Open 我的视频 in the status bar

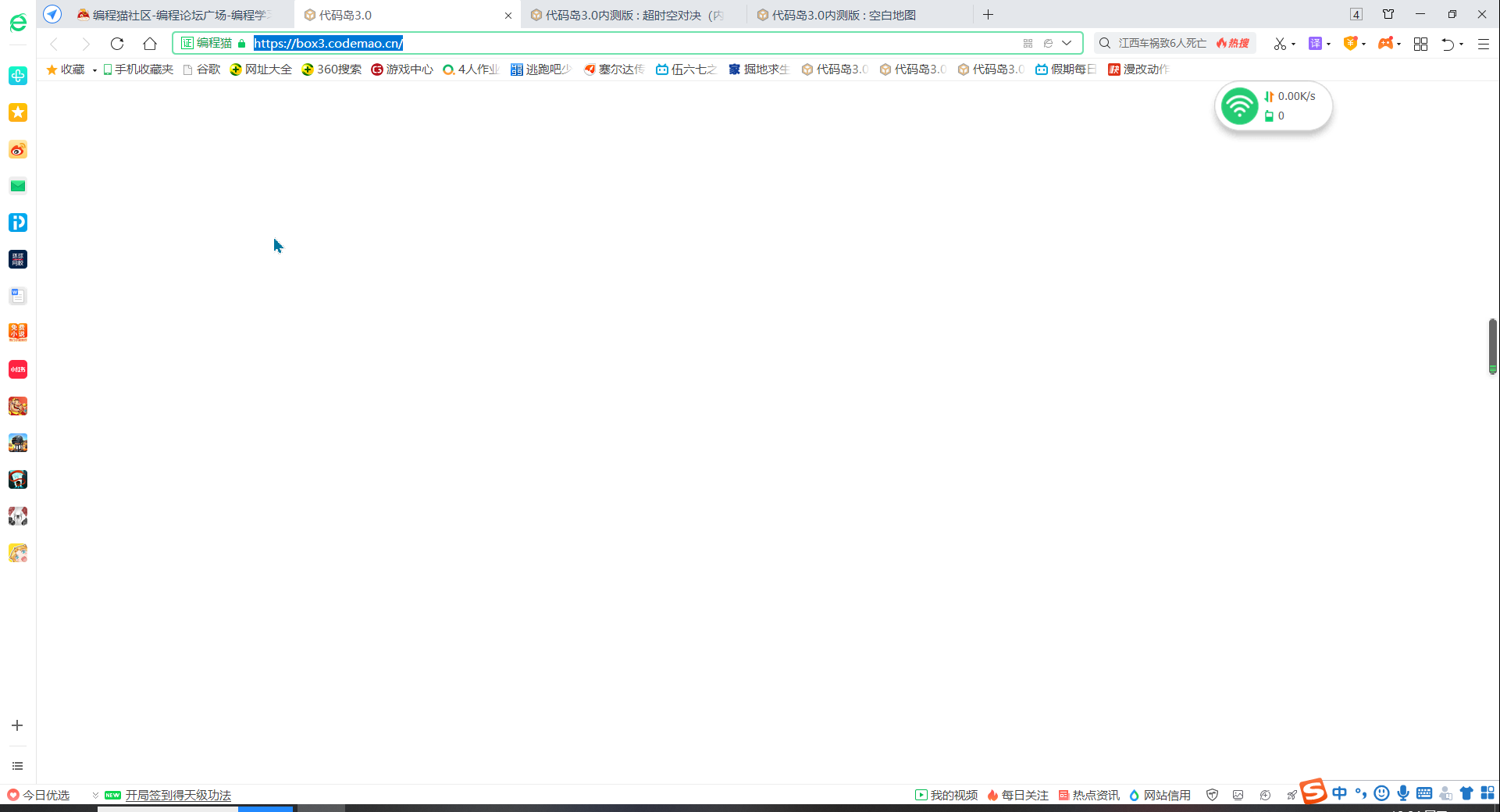coord(946,795)
